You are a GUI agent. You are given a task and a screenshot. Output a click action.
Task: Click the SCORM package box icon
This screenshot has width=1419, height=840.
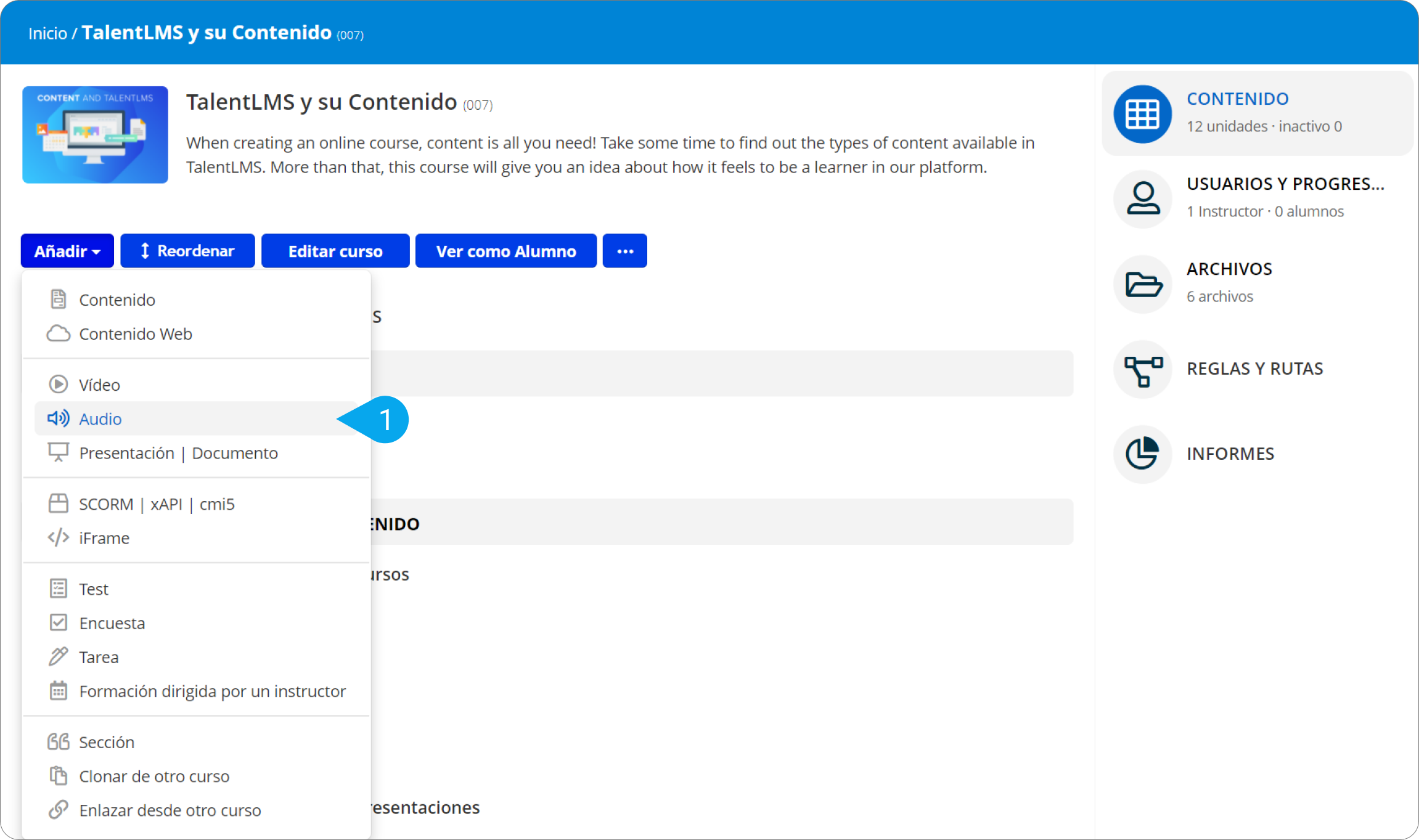58,504
